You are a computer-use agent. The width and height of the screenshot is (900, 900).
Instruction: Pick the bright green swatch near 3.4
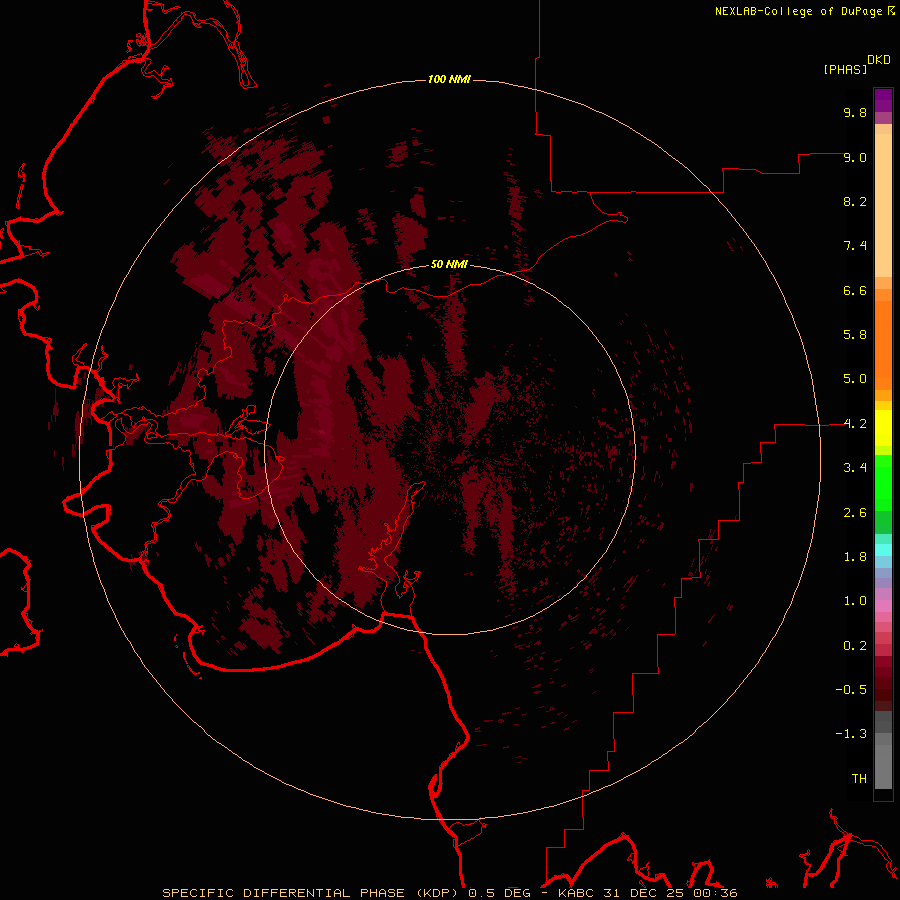883,482
